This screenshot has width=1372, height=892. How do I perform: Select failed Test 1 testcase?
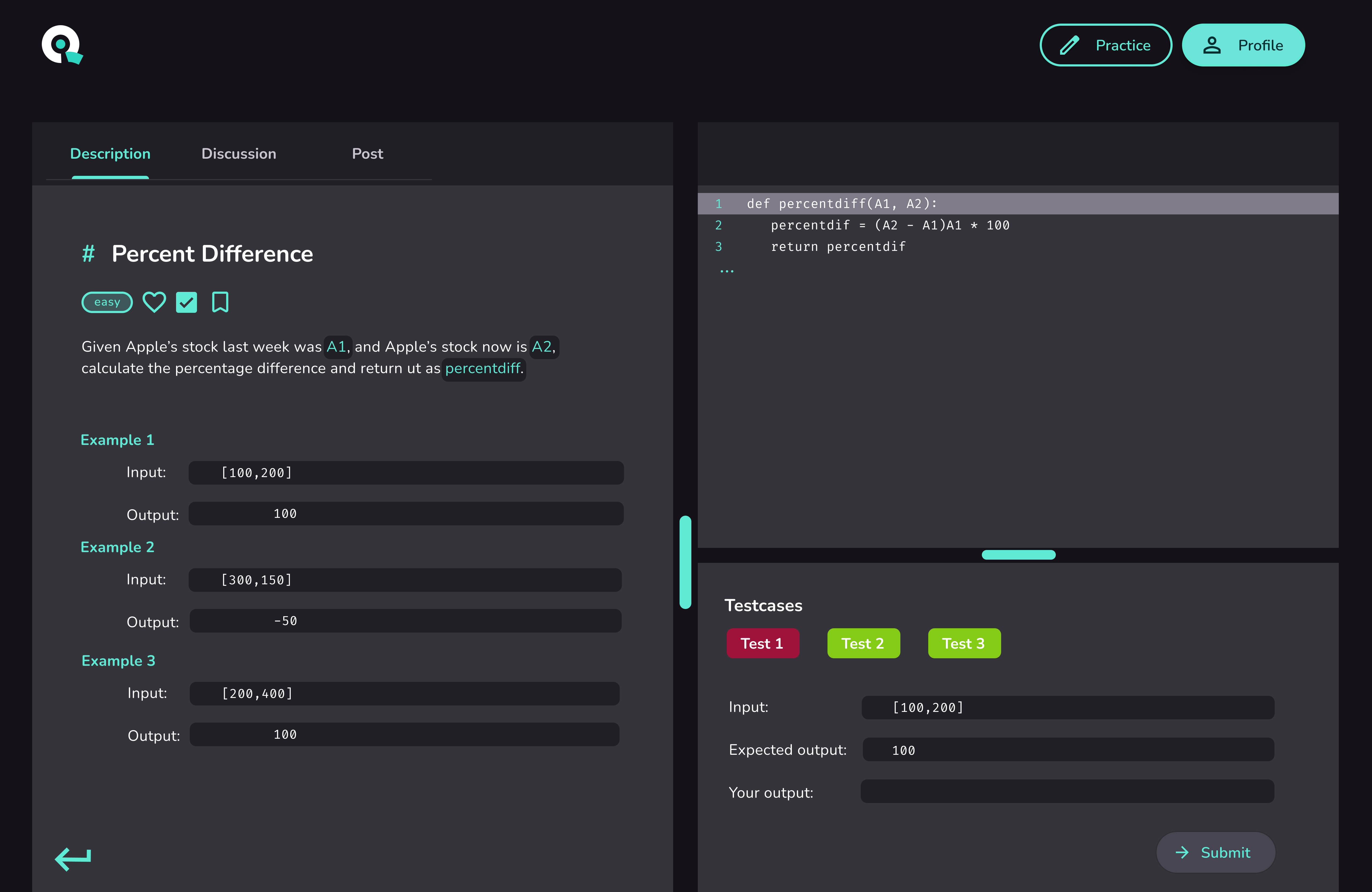pyautogui.click(x=762, y=644)
